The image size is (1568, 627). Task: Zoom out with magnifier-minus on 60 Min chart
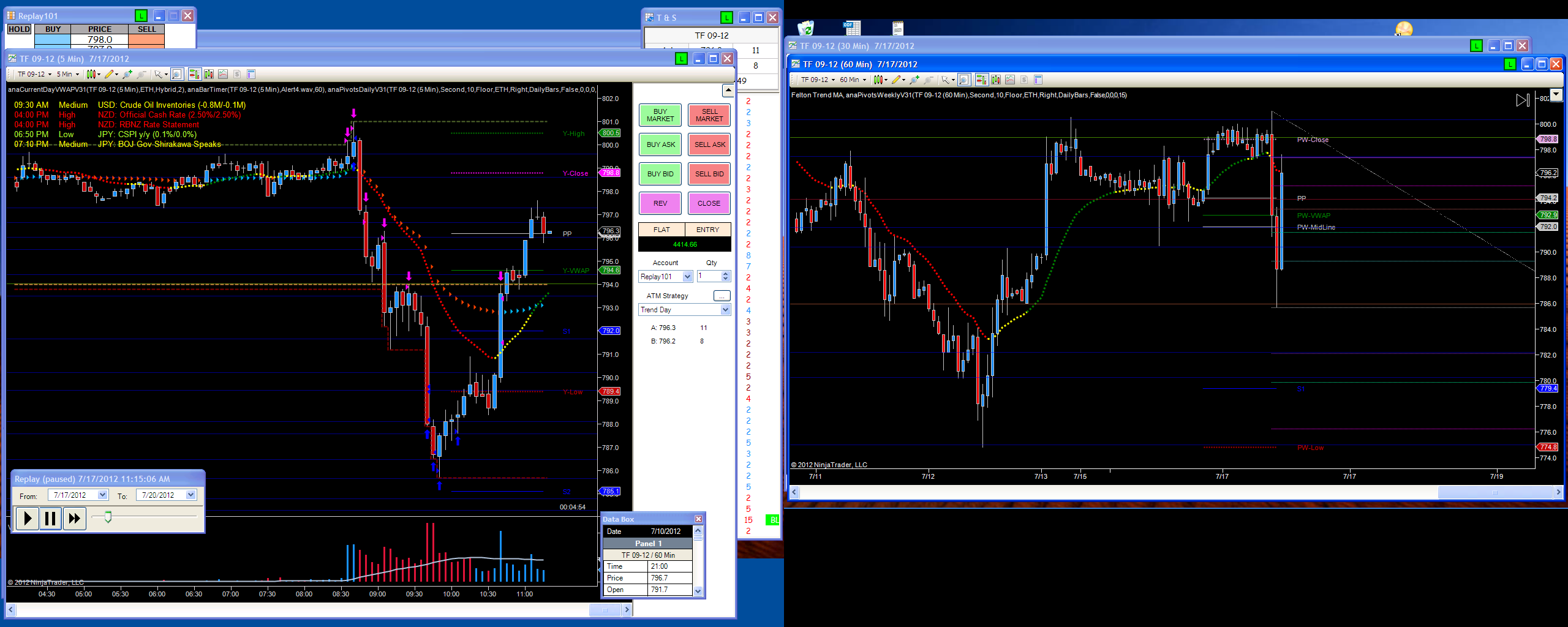[x=929, y=80]
